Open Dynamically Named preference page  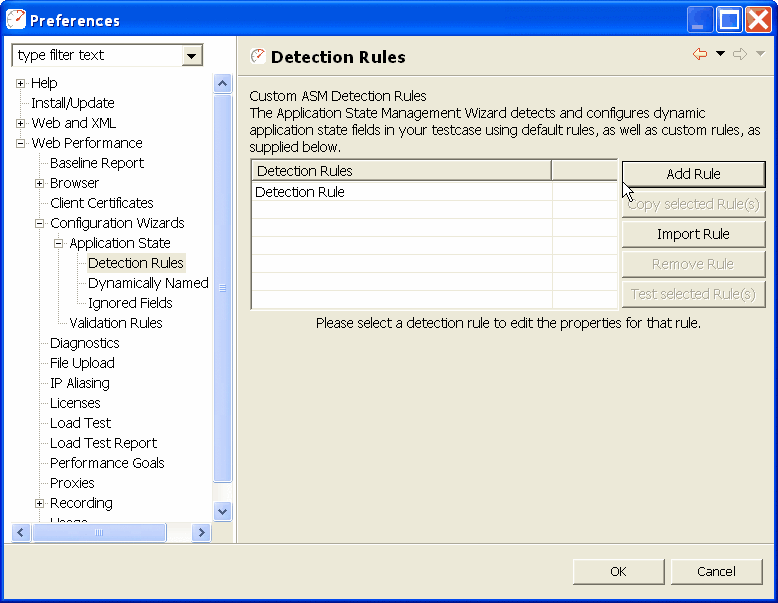(x=148, y=283)
